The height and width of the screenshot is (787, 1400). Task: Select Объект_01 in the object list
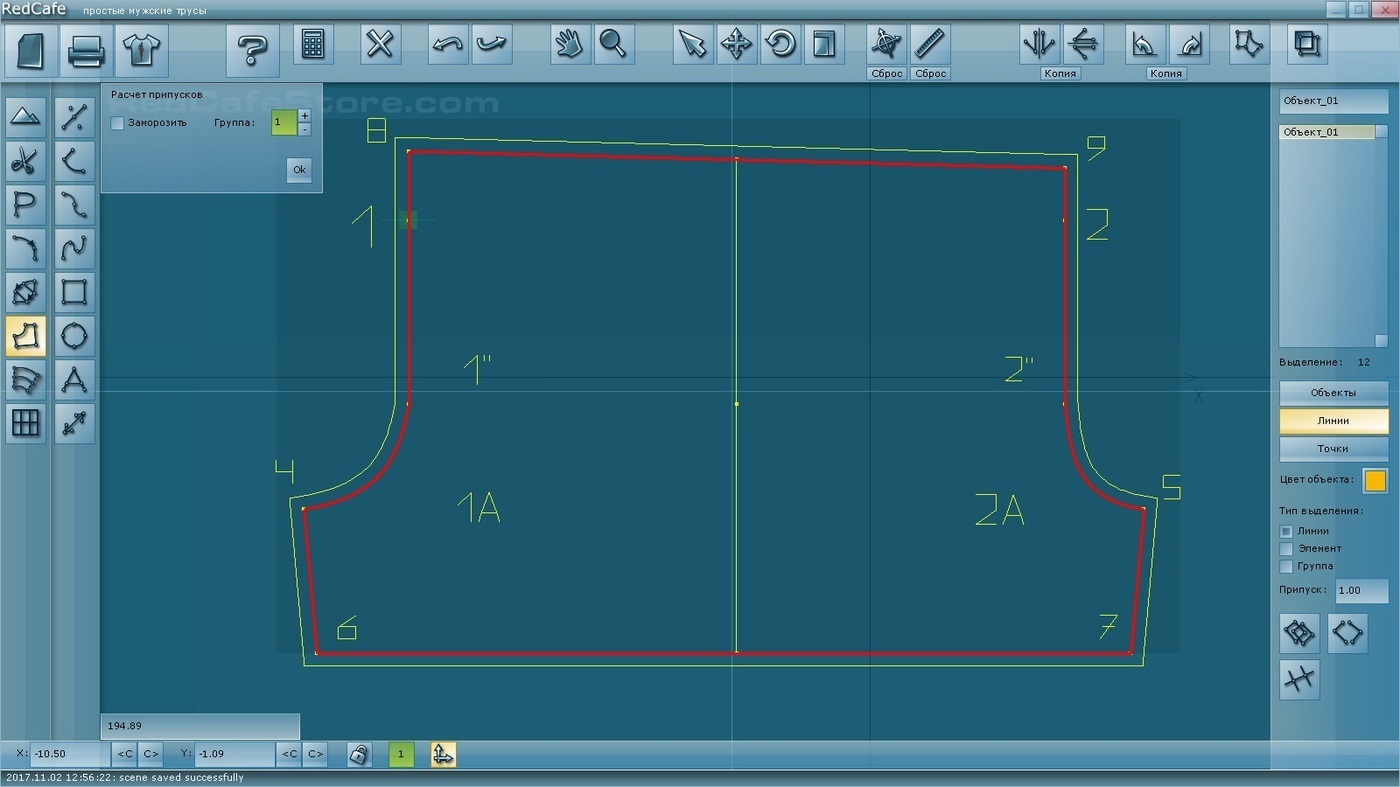(x=1327, y=132)
